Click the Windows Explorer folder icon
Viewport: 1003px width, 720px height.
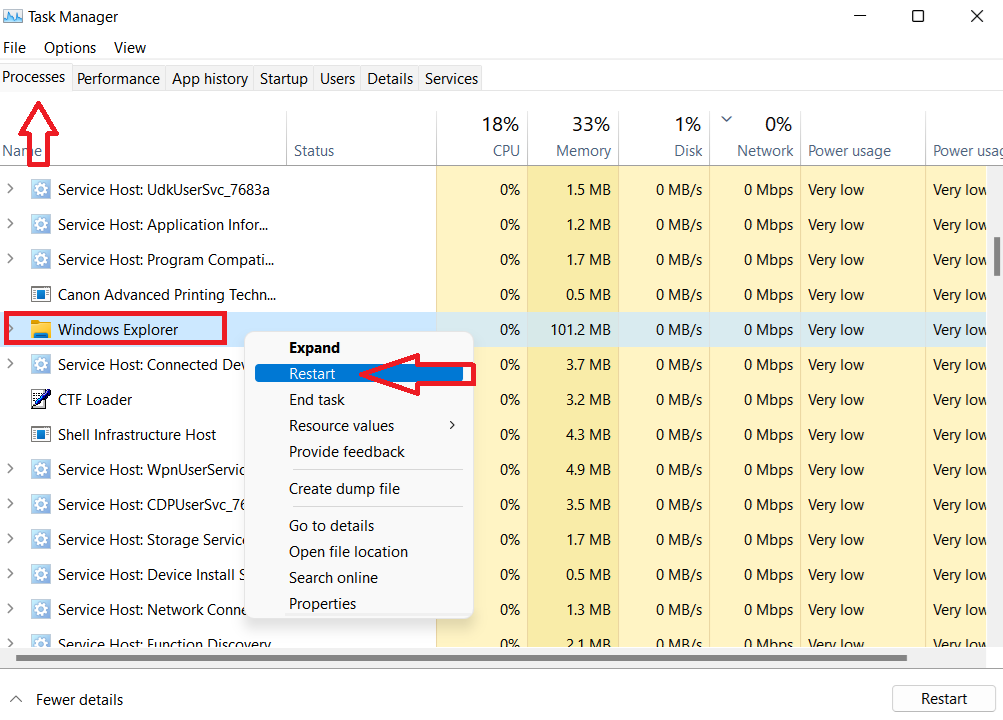(x=41, y=329)
